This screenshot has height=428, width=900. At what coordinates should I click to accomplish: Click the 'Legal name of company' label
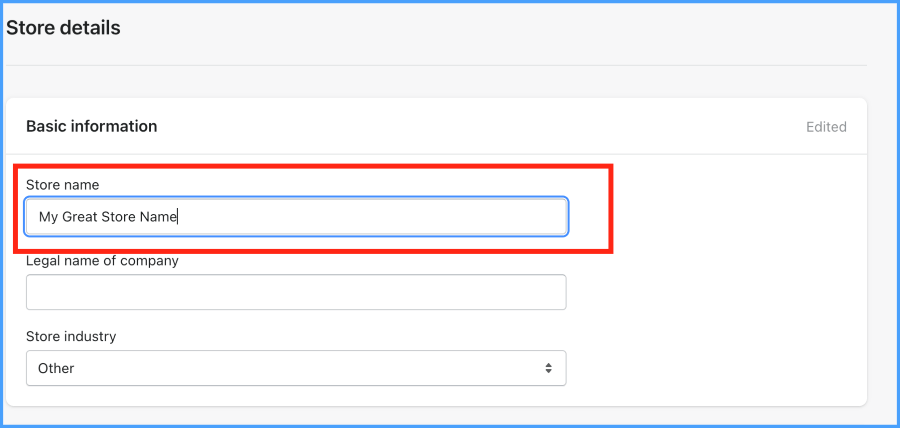pyautogui.click(x=102, y=261)
